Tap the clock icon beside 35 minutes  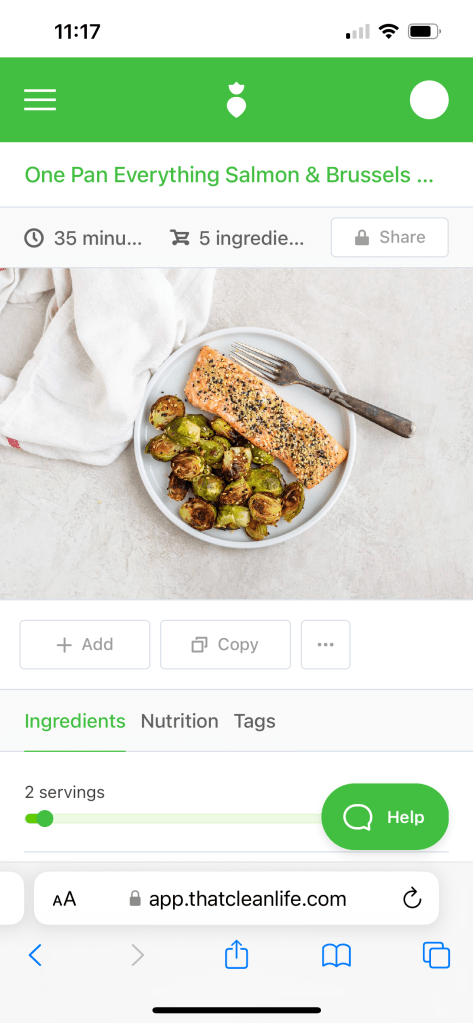[34, 238]
